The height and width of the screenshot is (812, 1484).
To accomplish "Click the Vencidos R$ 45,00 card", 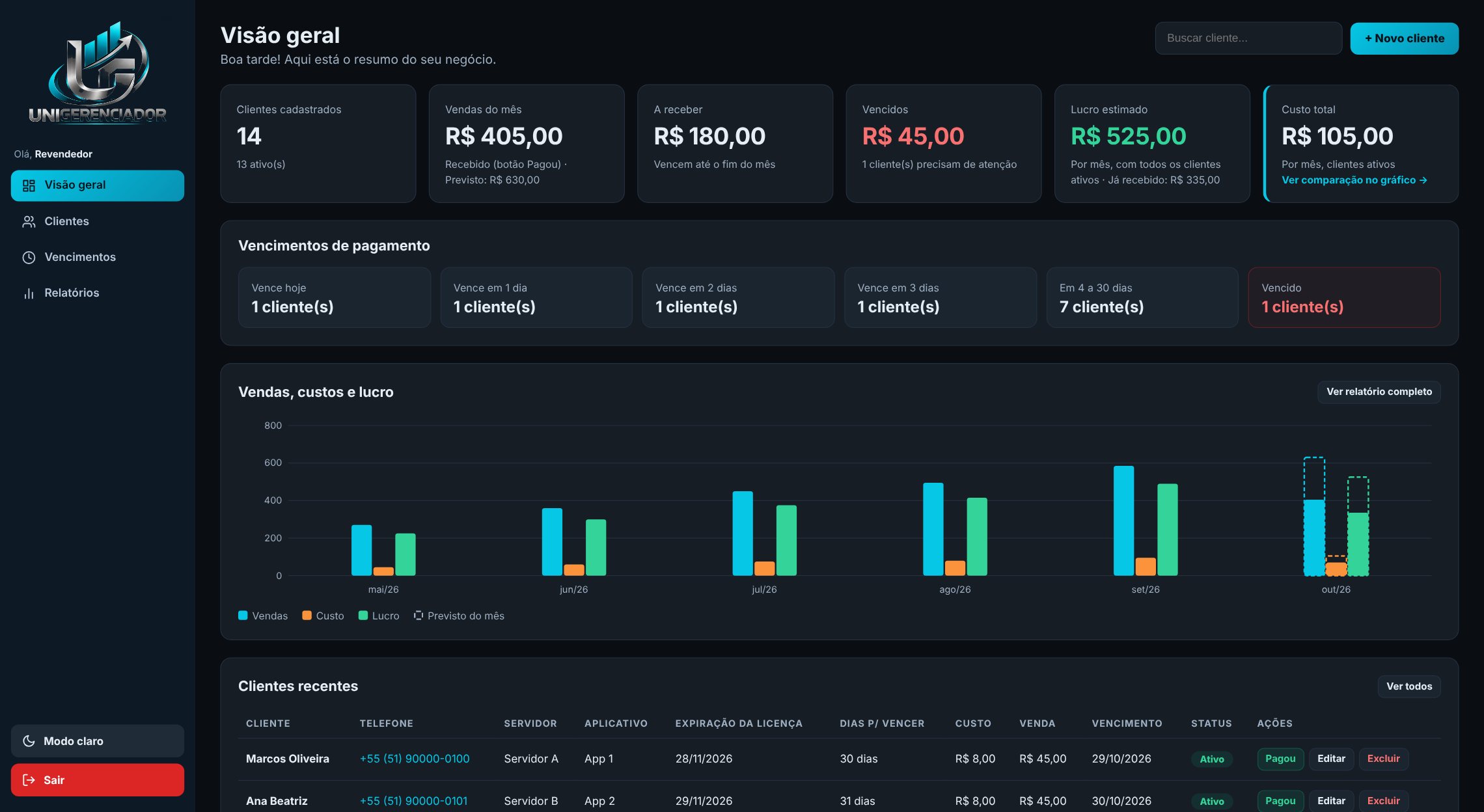I will pyautogui.click(x=944, y=144).
